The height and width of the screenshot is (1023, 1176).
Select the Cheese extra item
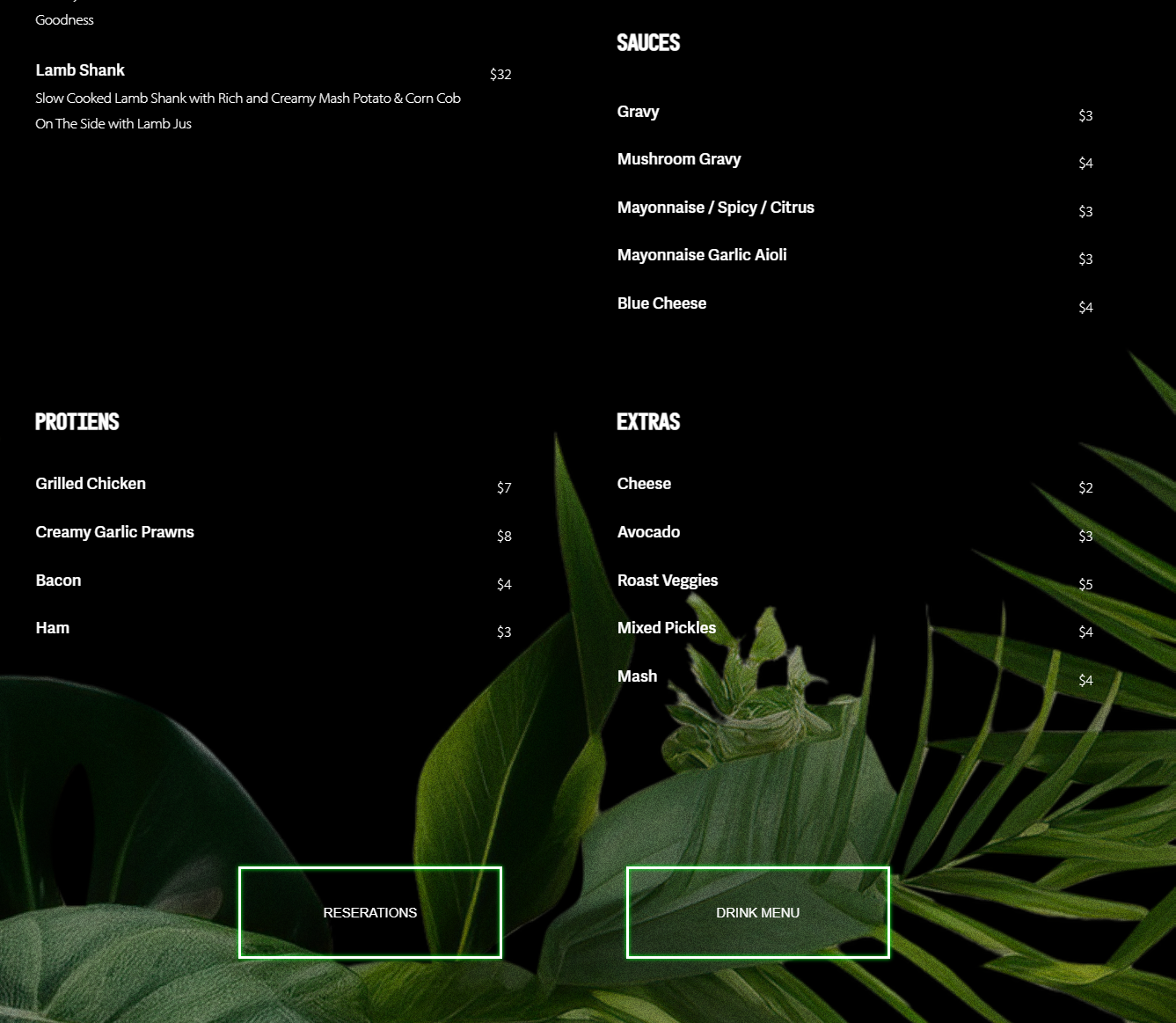(x=644, y=484)
